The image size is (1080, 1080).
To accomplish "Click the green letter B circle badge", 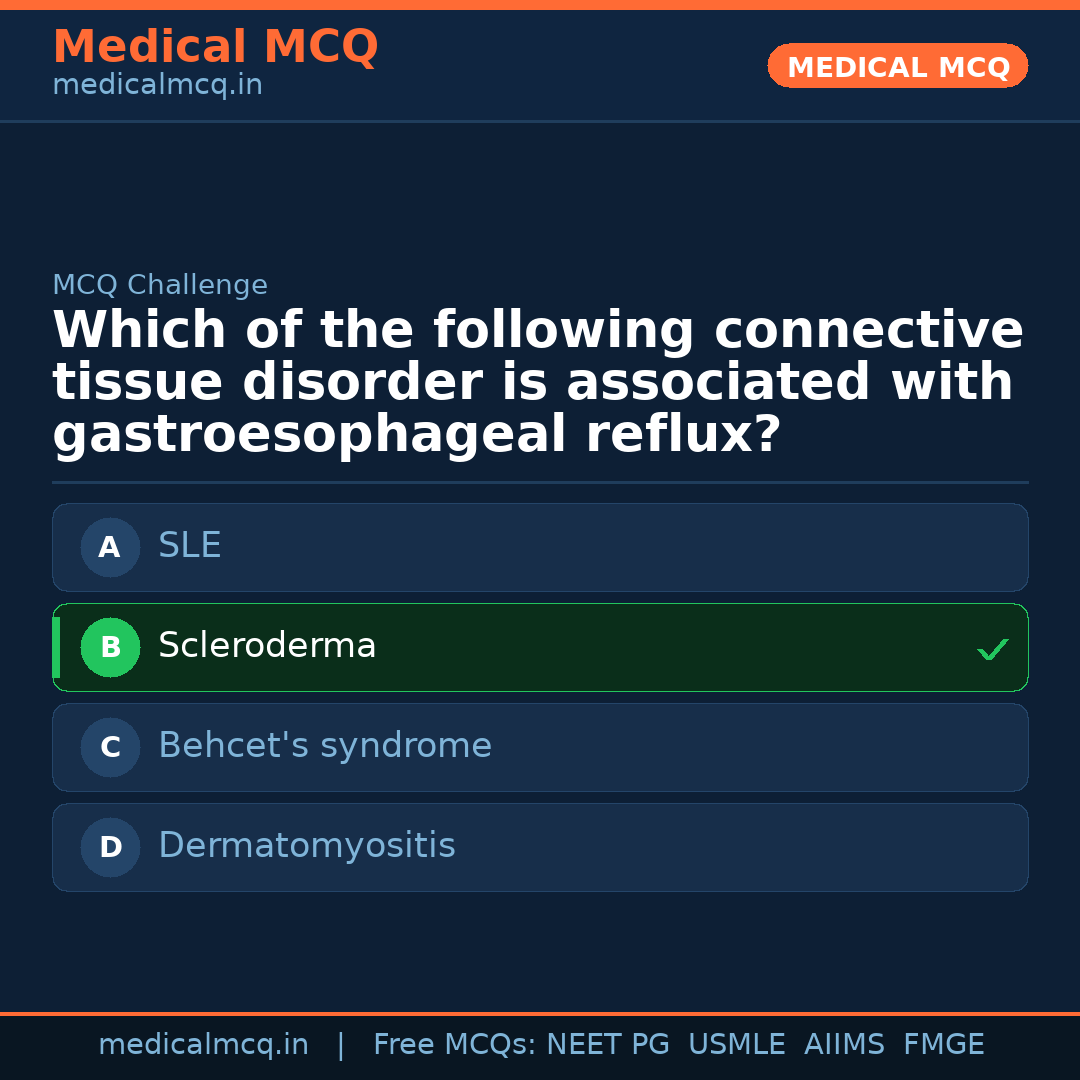I will (110, 647).
